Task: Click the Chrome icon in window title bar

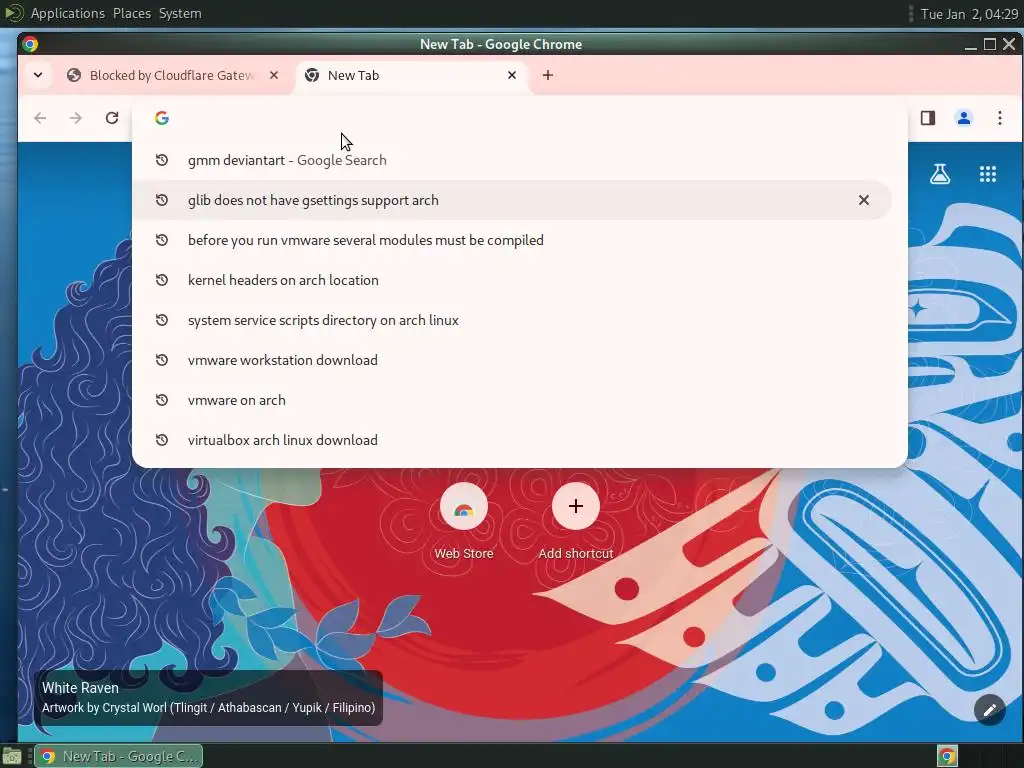Action: (x=30, y=44)
